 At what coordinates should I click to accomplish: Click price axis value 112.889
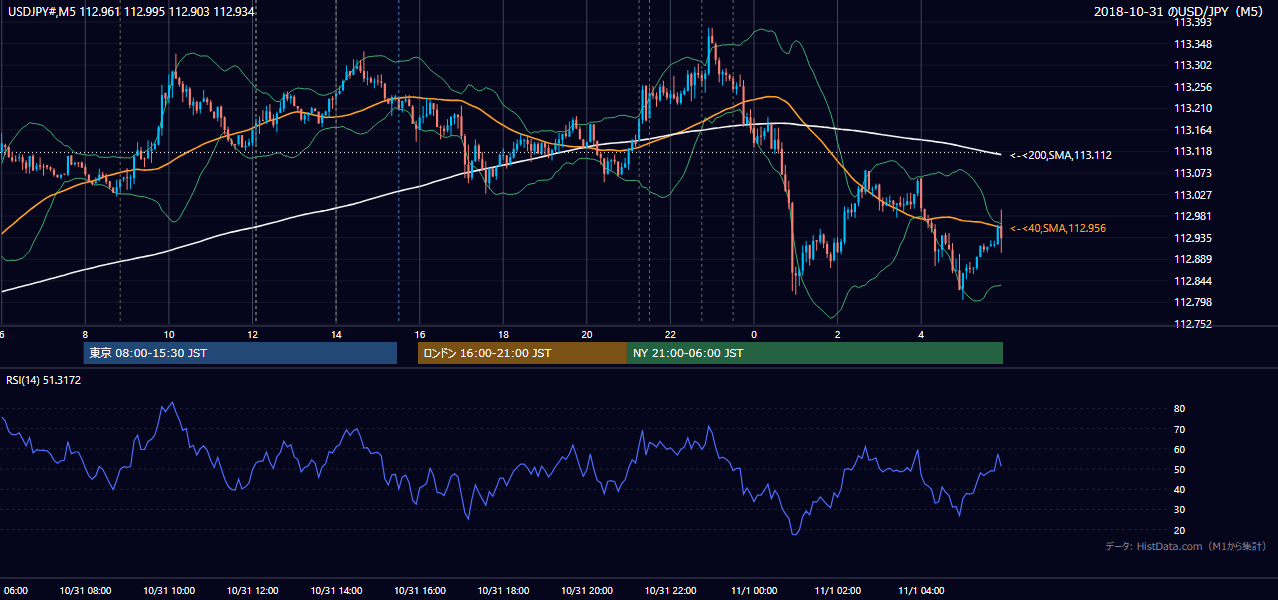(1193, 259)
